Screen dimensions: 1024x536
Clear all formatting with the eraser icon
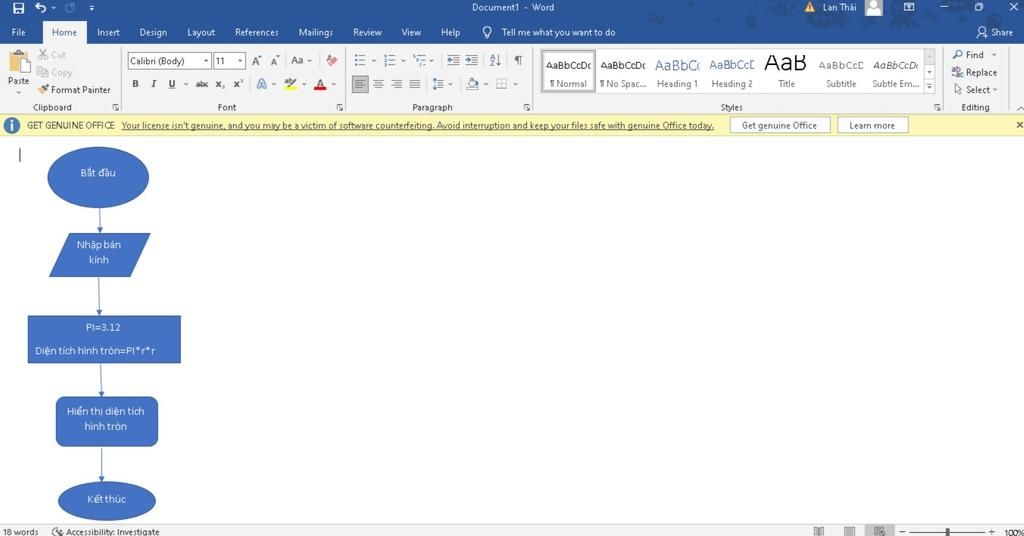332,61
